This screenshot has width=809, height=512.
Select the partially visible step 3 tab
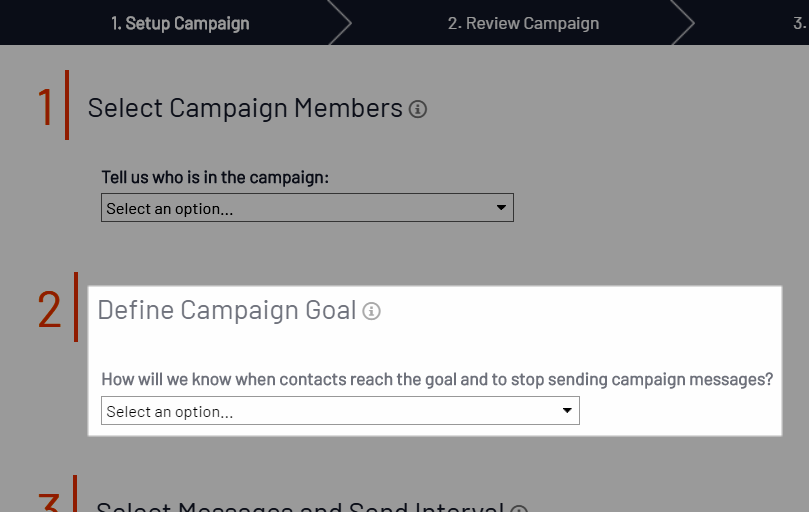pos(800,23)
